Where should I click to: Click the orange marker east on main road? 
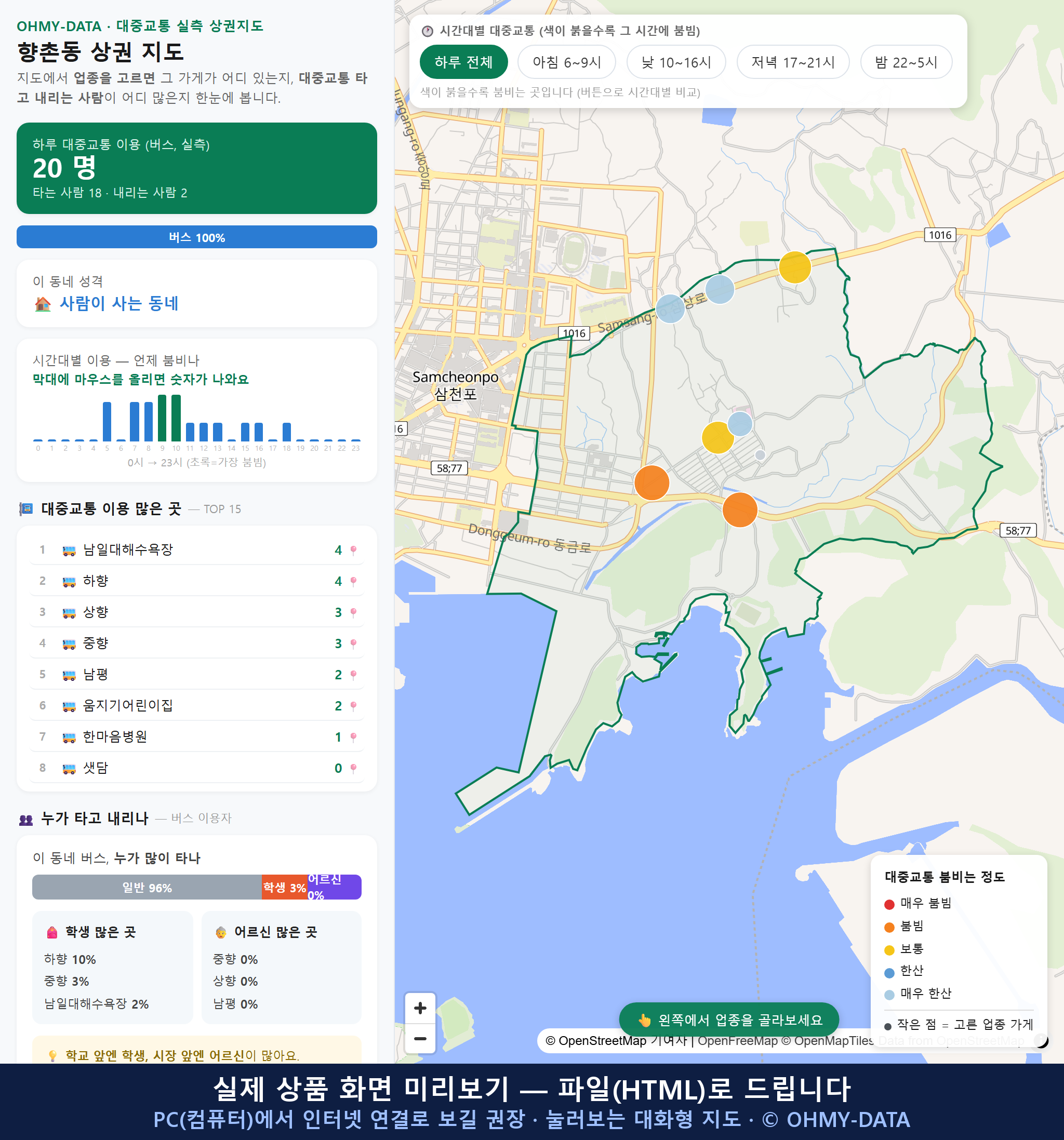coord(739,510)
